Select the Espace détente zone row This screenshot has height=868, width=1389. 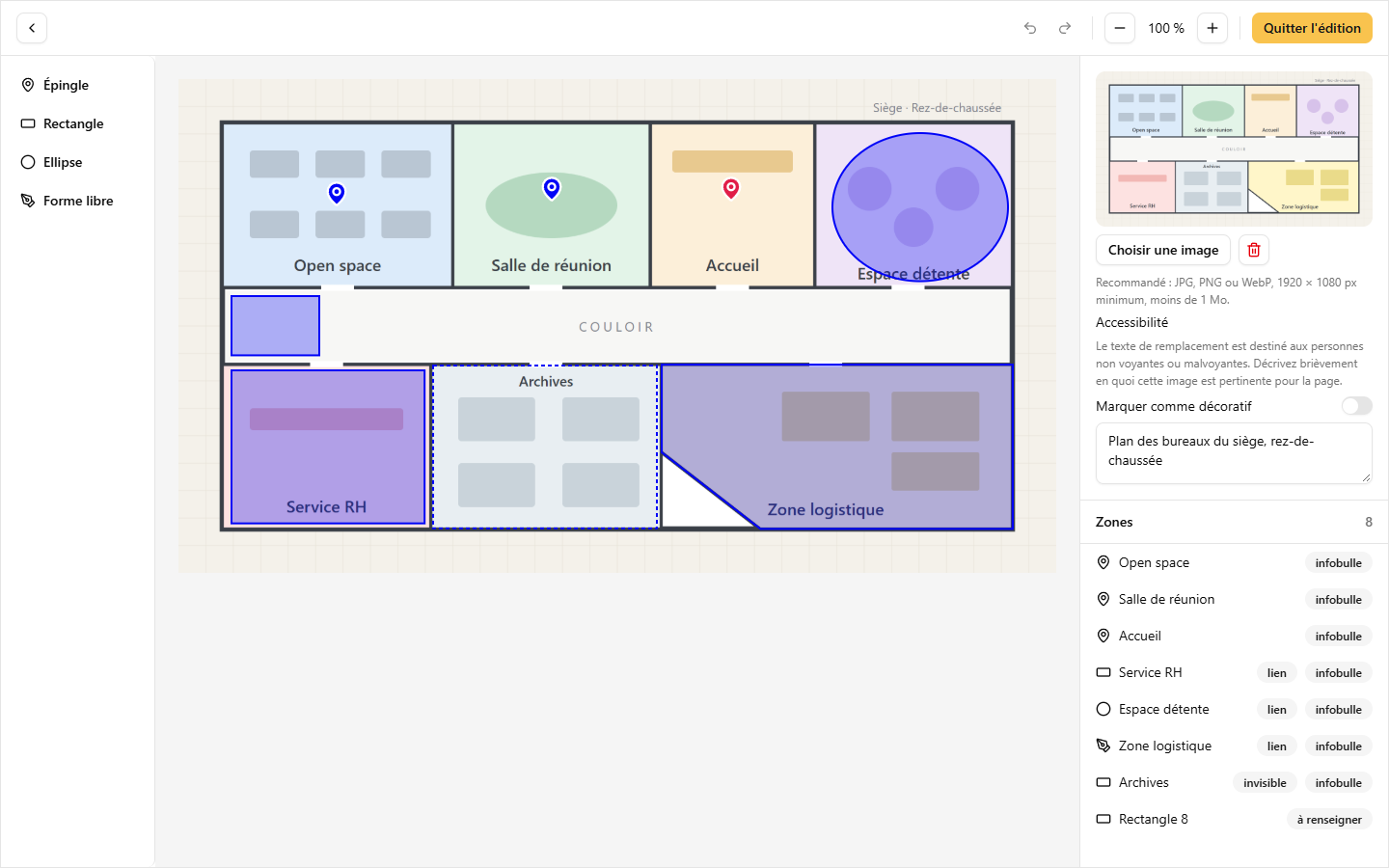1234,709
